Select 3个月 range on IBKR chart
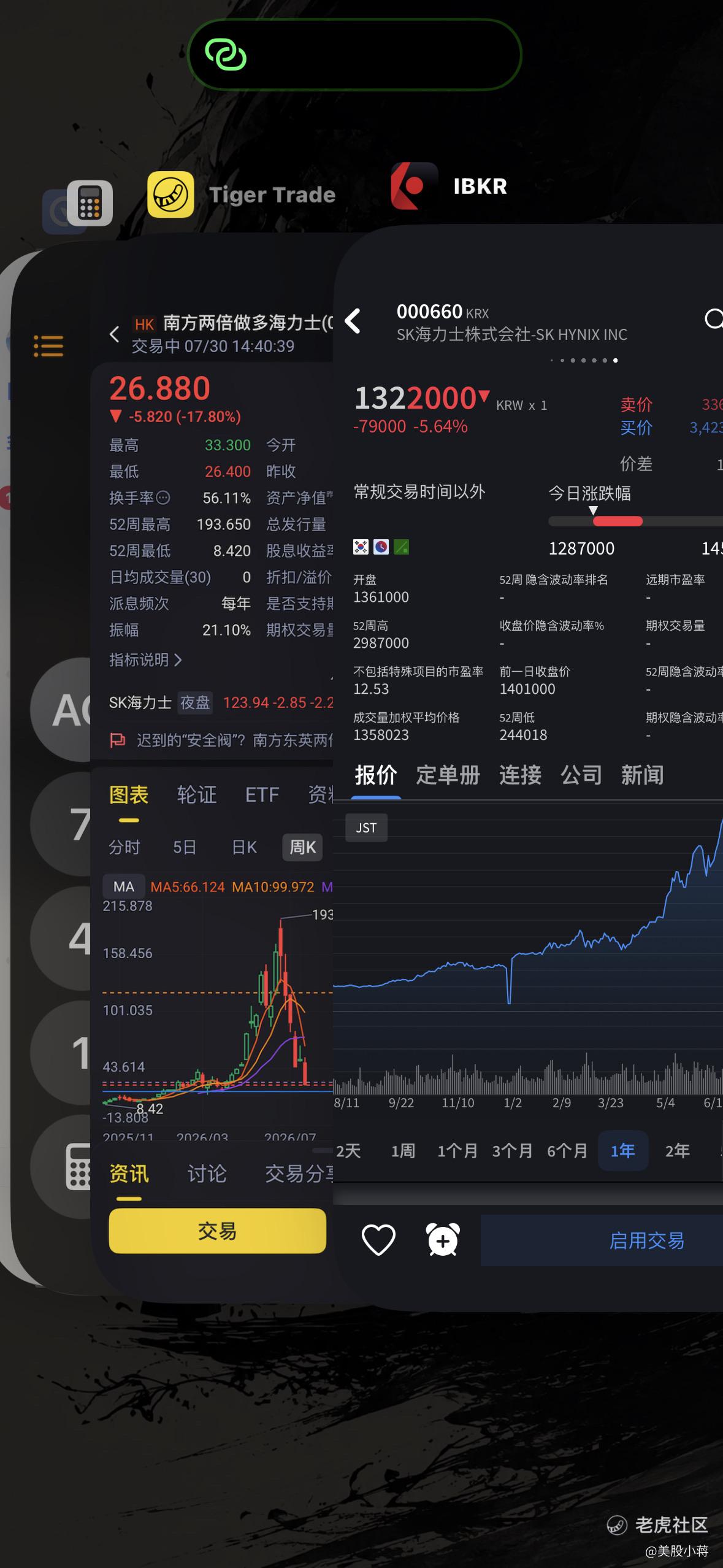Screen dimensions: 723x1568 point(513,1150)
